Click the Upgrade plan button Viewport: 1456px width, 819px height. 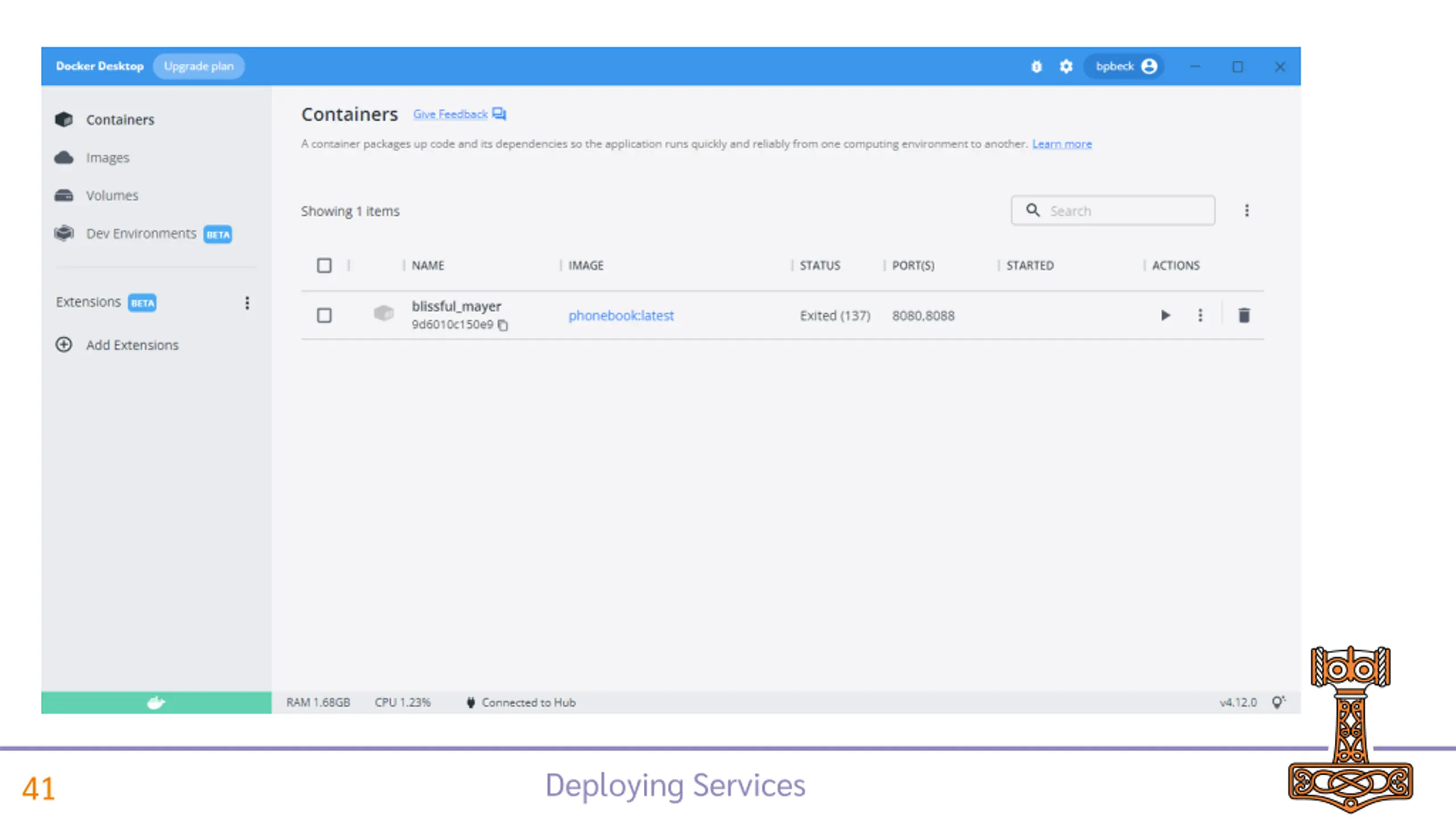[198, 66]
